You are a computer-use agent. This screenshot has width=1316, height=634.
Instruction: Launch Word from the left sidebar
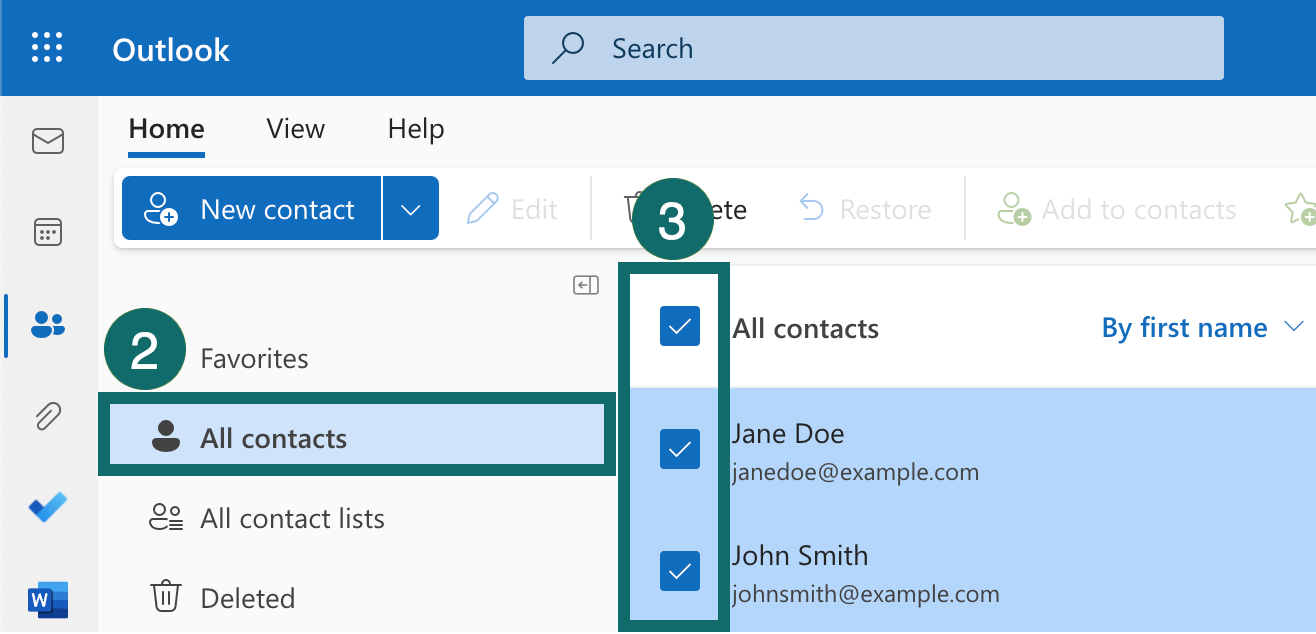[x=48, y=599]
